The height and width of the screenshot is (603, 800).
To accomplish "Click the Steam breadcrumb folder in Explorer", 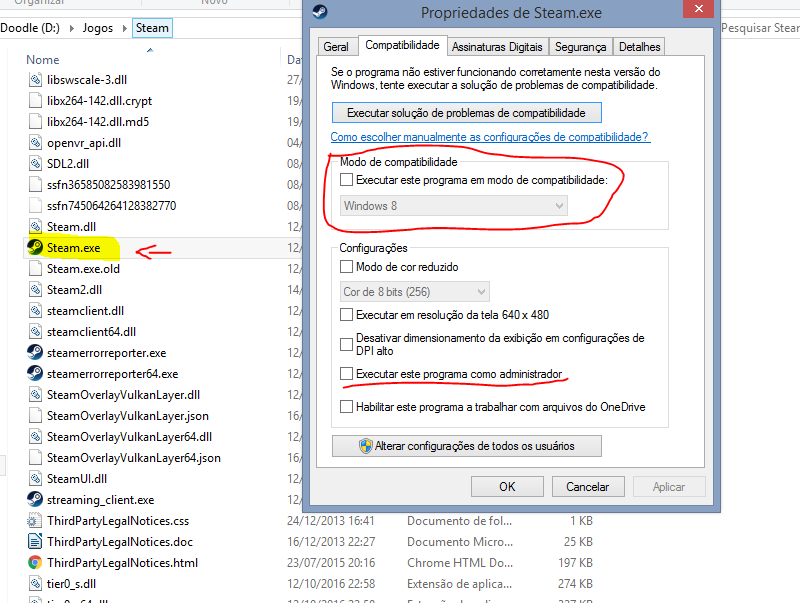I will point(152,28).
